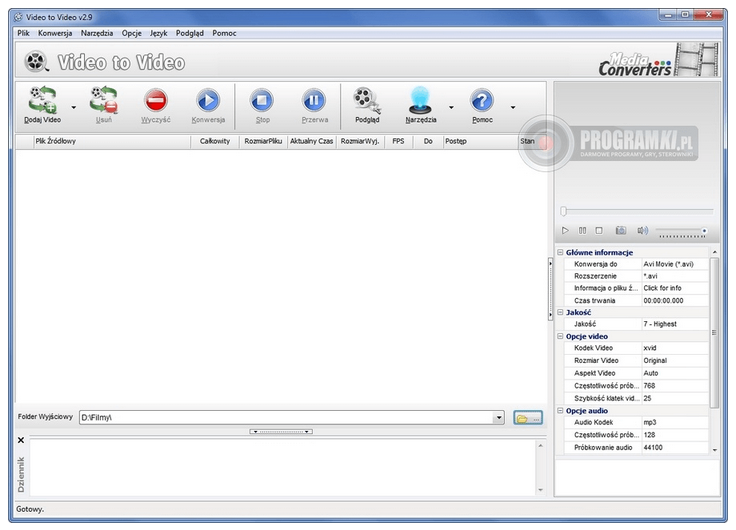Screen dimensions: 736x530
Task: Select the video bitrate 768 value
Action: click(675, 386)
